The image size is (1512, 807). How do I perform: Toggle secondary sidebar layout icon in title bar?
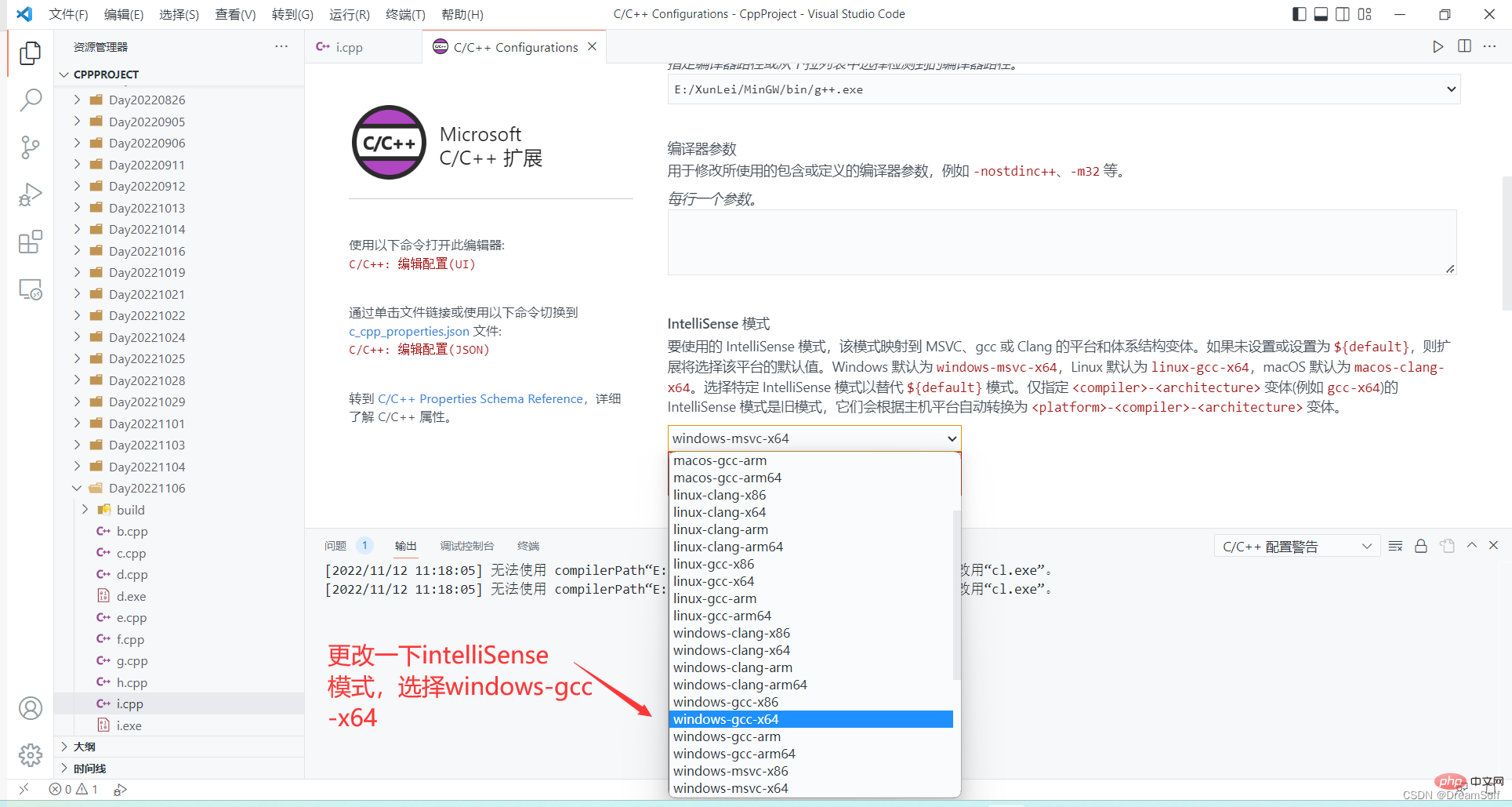[x=1343, y=14]
